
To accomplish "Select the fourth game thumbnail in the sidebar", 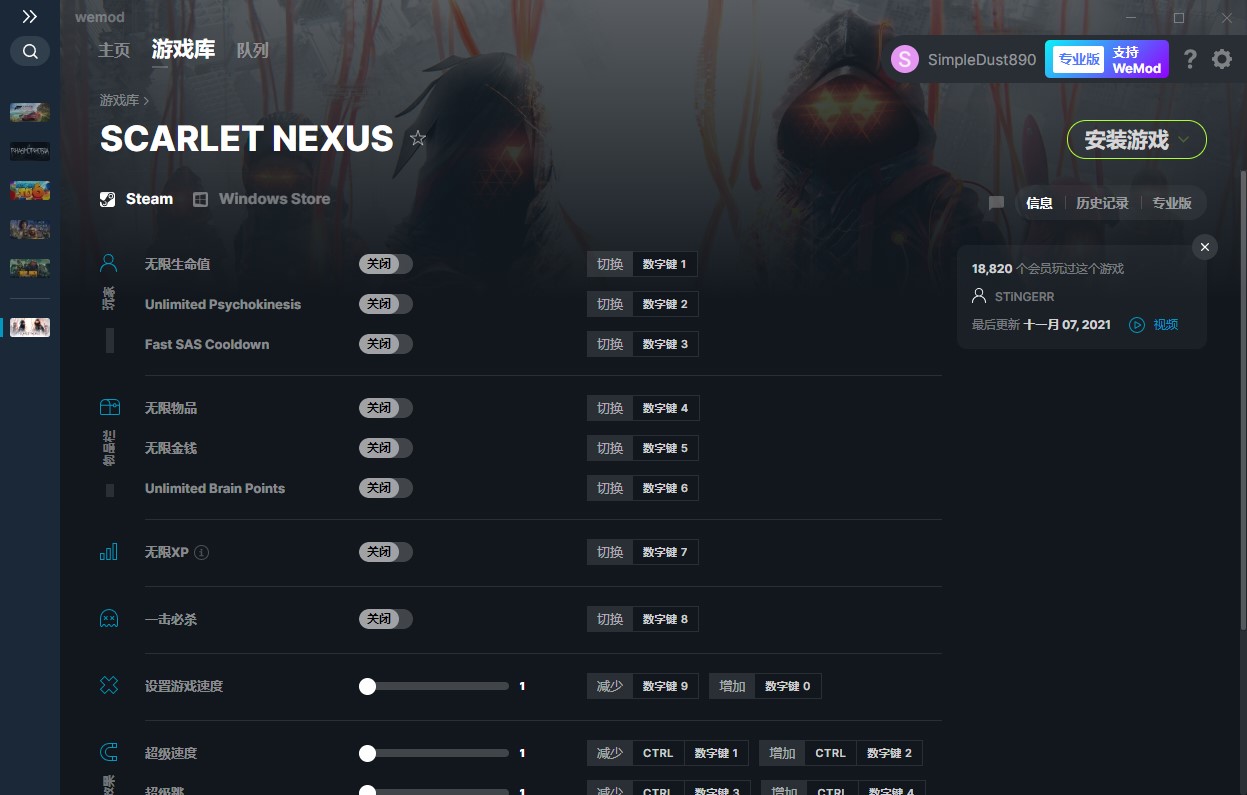I will (30, 229).
